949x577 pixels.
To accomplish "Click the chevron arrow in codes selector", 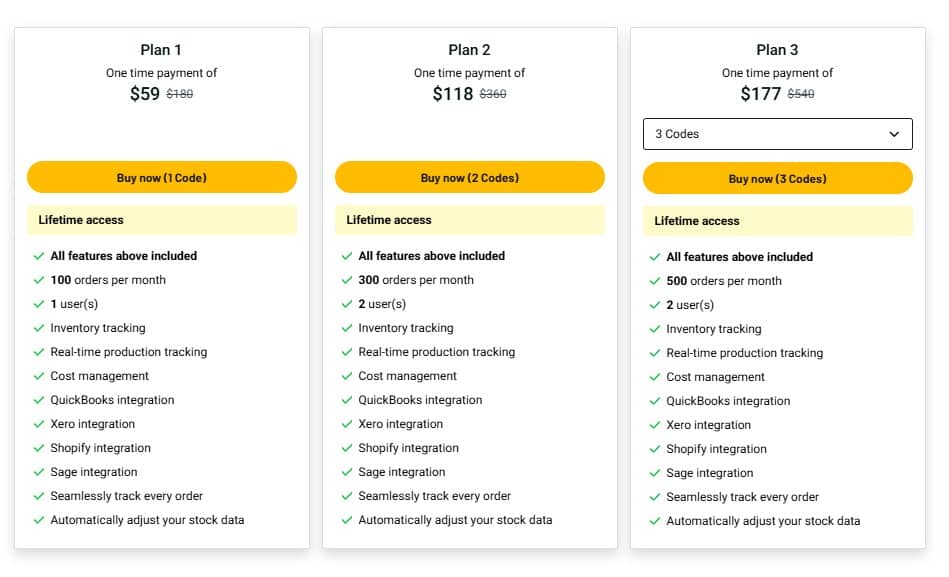I will coord(894,134).
